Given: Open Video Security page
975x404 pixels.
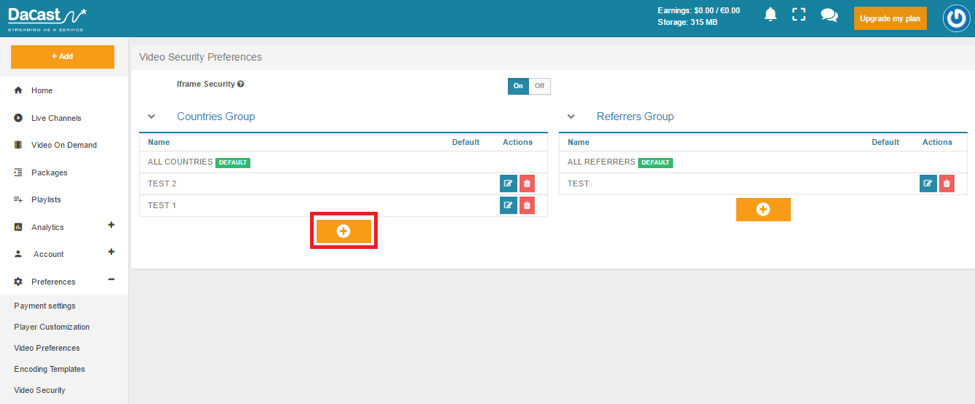Looking at the screenshot, I should pyautogui.click(x=39, y=390).
